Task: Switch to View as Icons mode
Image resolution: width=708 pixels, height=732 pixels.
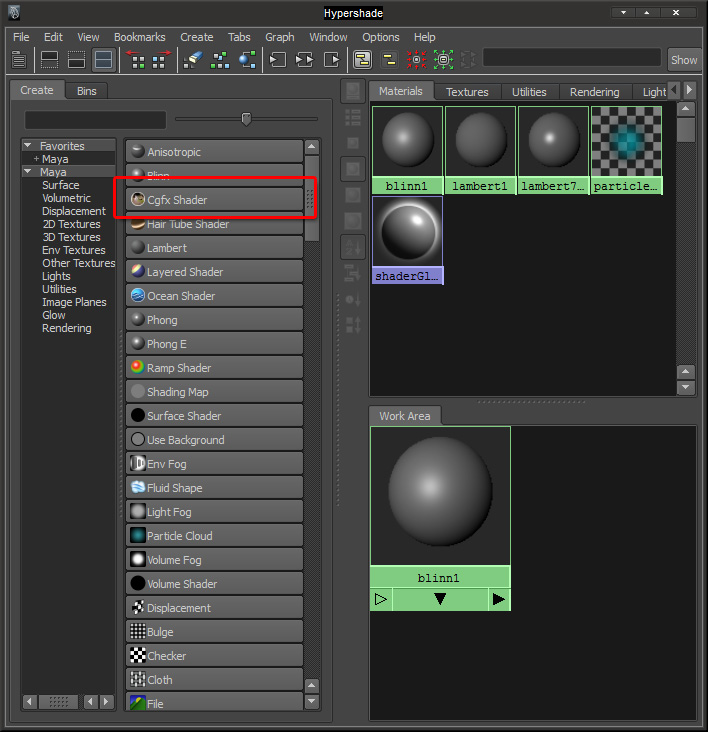Action: (353, 91)
